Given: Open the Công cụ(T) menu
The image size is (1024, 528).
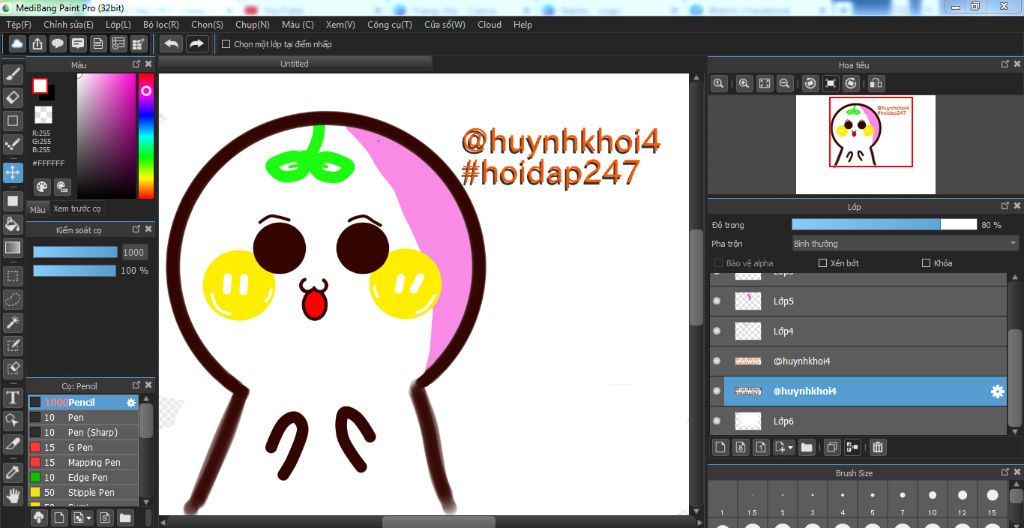Looking at the screenshot, I should coord(390,25).
